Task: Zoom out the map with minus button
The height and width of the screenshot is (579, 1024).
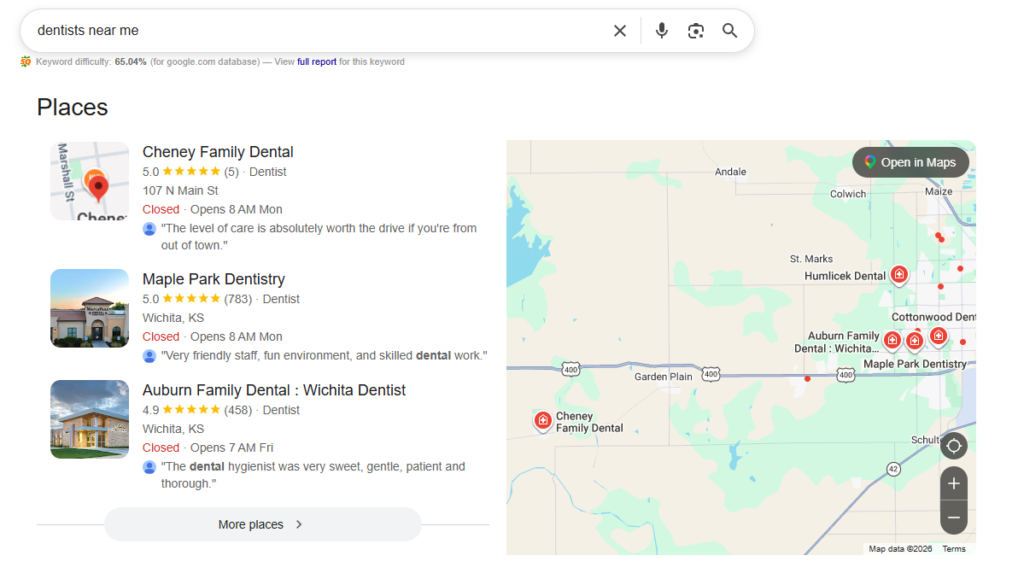Action: [953, 518]
